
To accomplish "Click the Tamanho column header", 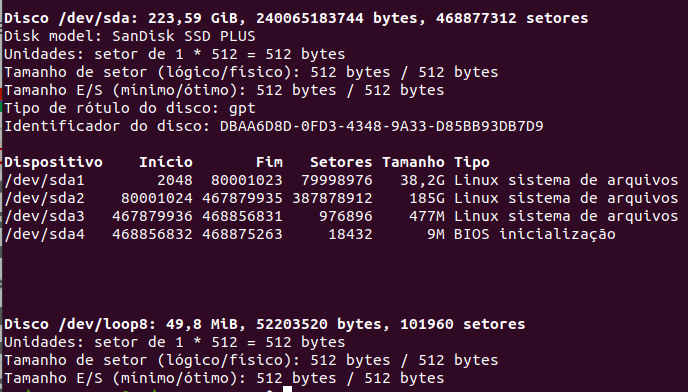I will pyautogui.click(x=413, y=162).
